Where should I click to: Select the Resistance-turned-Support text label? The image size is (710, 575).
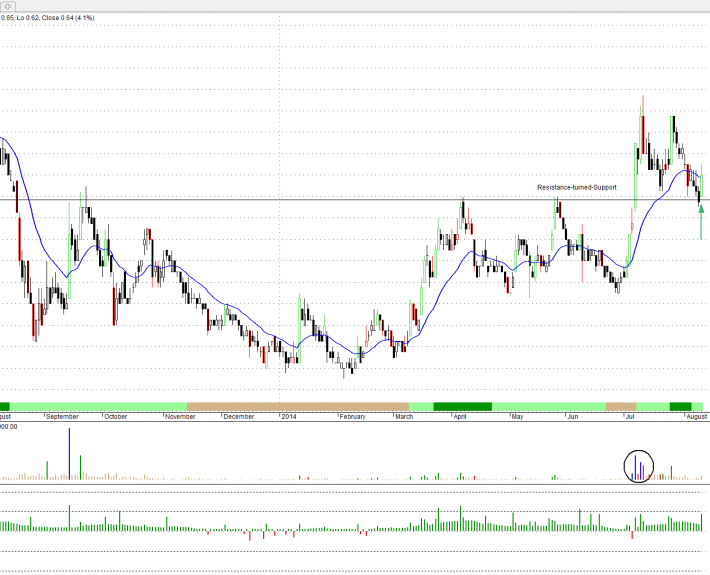point(577,187)
